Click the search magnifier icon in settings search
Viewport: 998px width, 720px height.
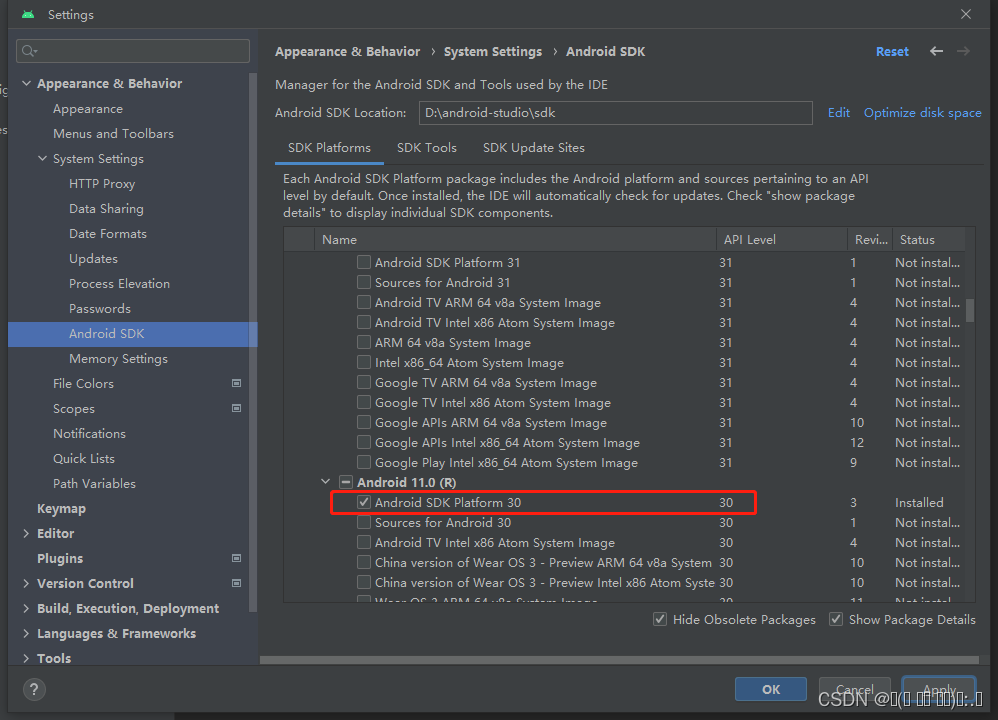29,51
